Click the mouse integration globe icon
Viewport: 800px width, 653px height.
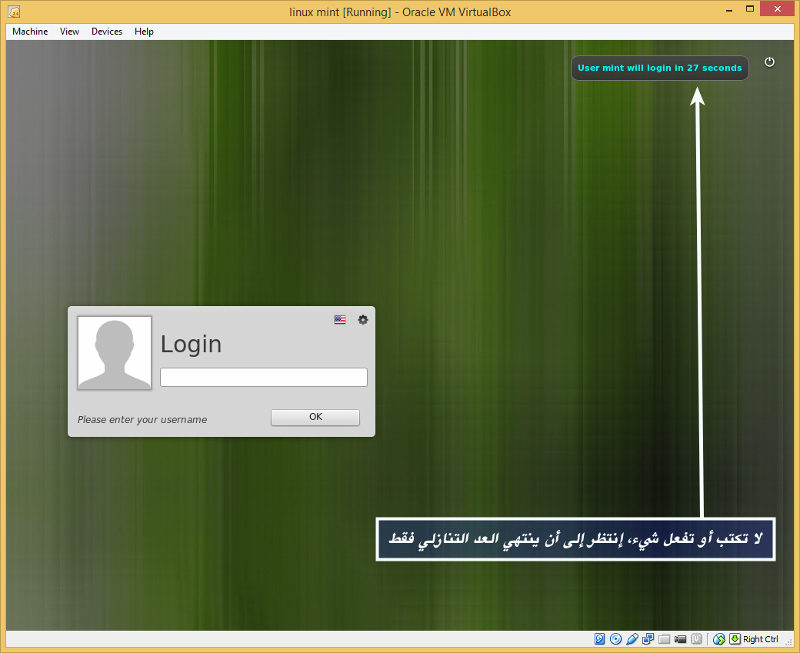(x=719, y=639)
